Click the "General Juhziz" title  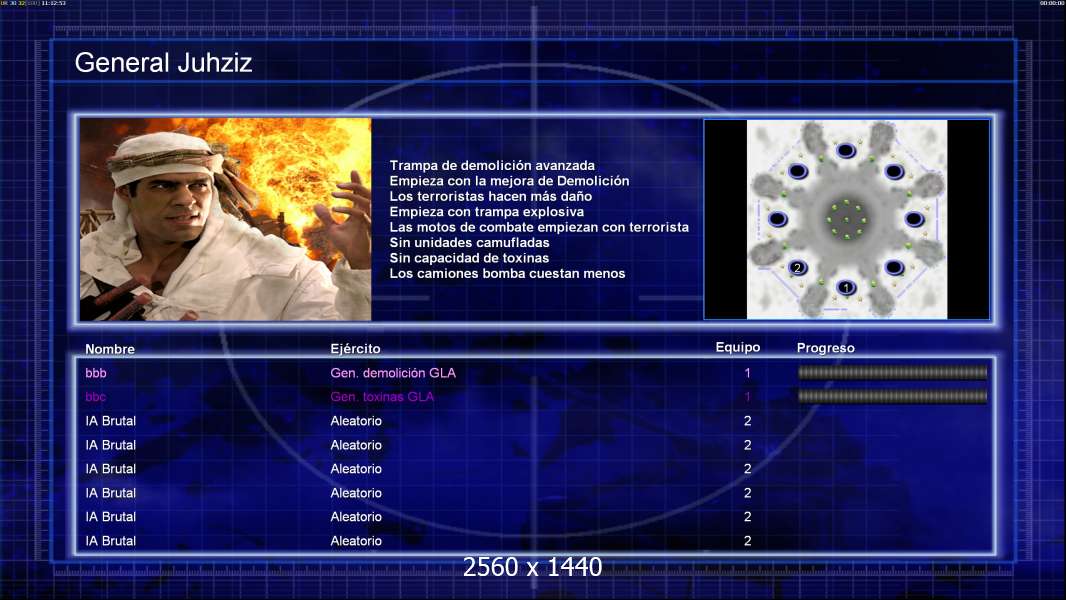coord(163,63)
